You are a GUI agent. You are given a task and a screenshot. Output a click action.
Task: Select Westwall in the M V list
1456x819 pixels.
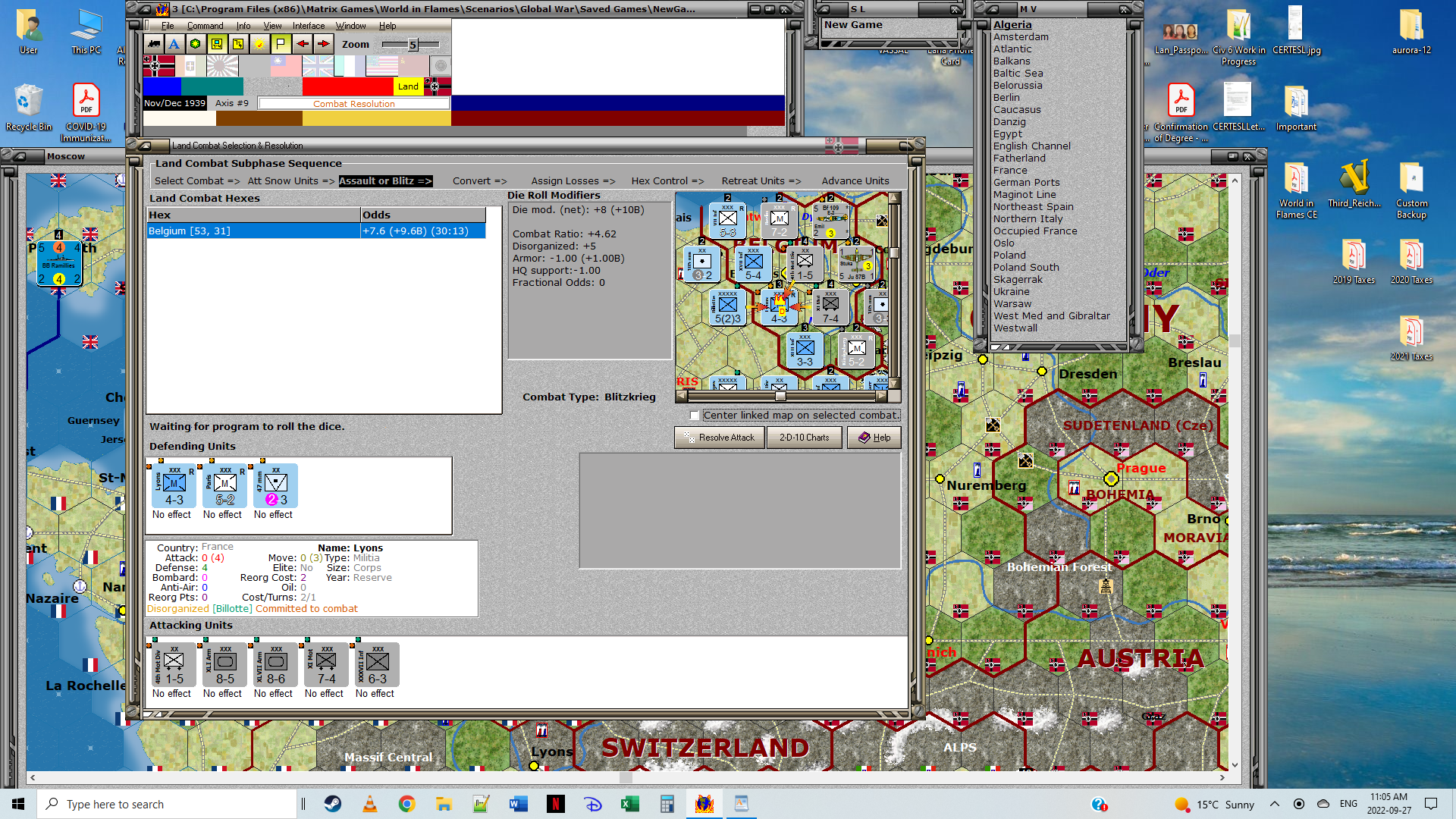click(x=1015, y=328)
